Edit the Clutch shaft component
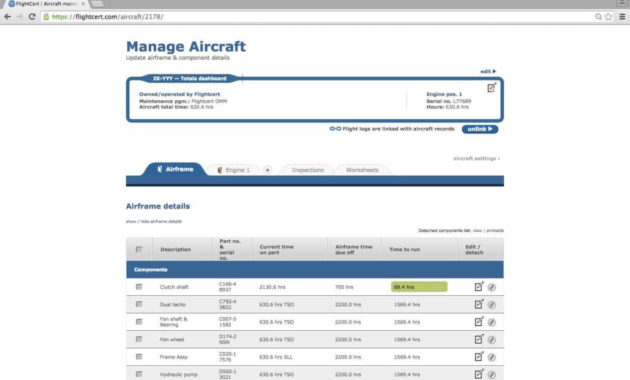The width and height of the screenshot is (630, 380). click(x=479, y=286)
